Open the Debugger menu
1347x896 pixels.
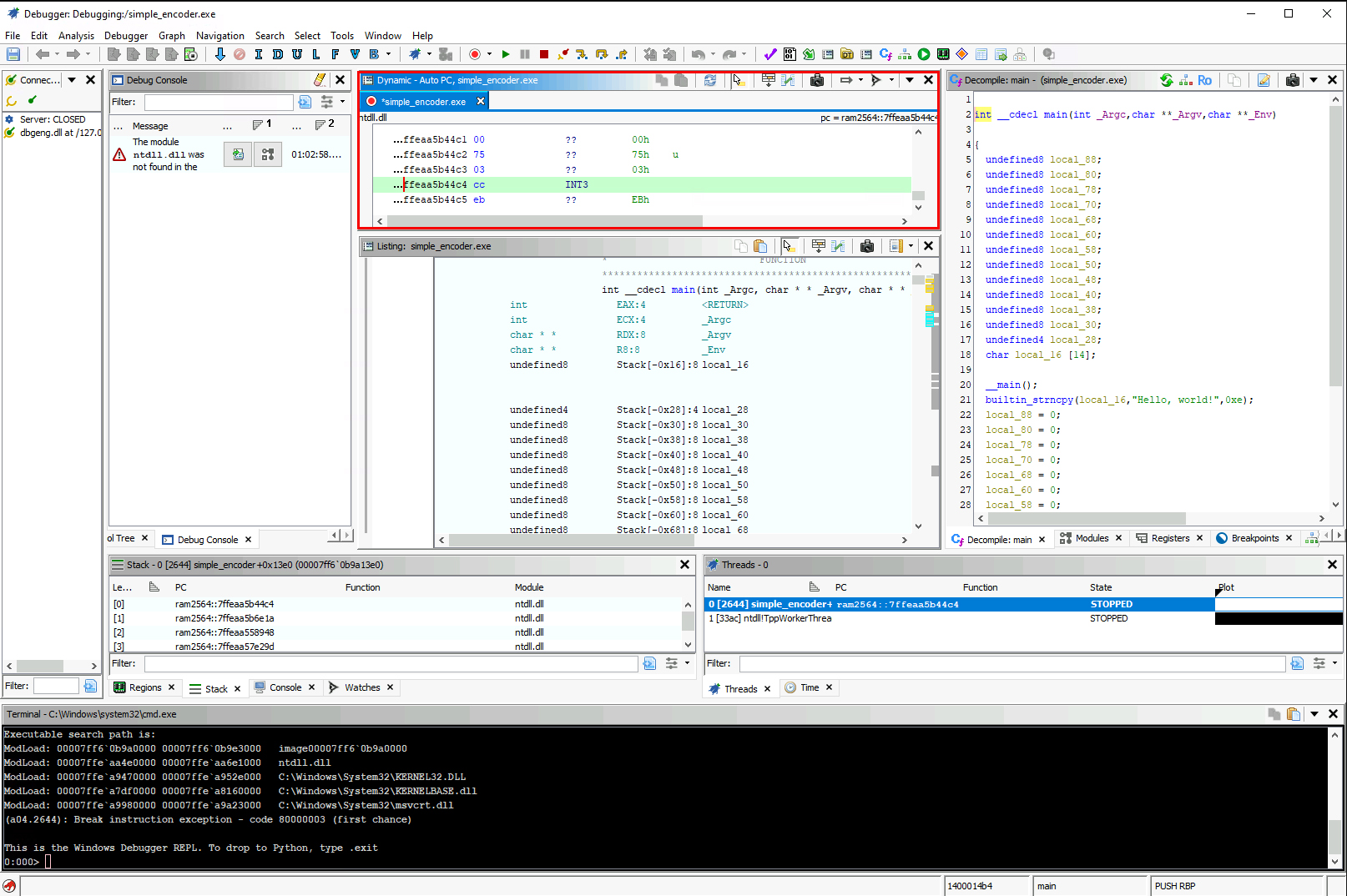pos(126,36)
